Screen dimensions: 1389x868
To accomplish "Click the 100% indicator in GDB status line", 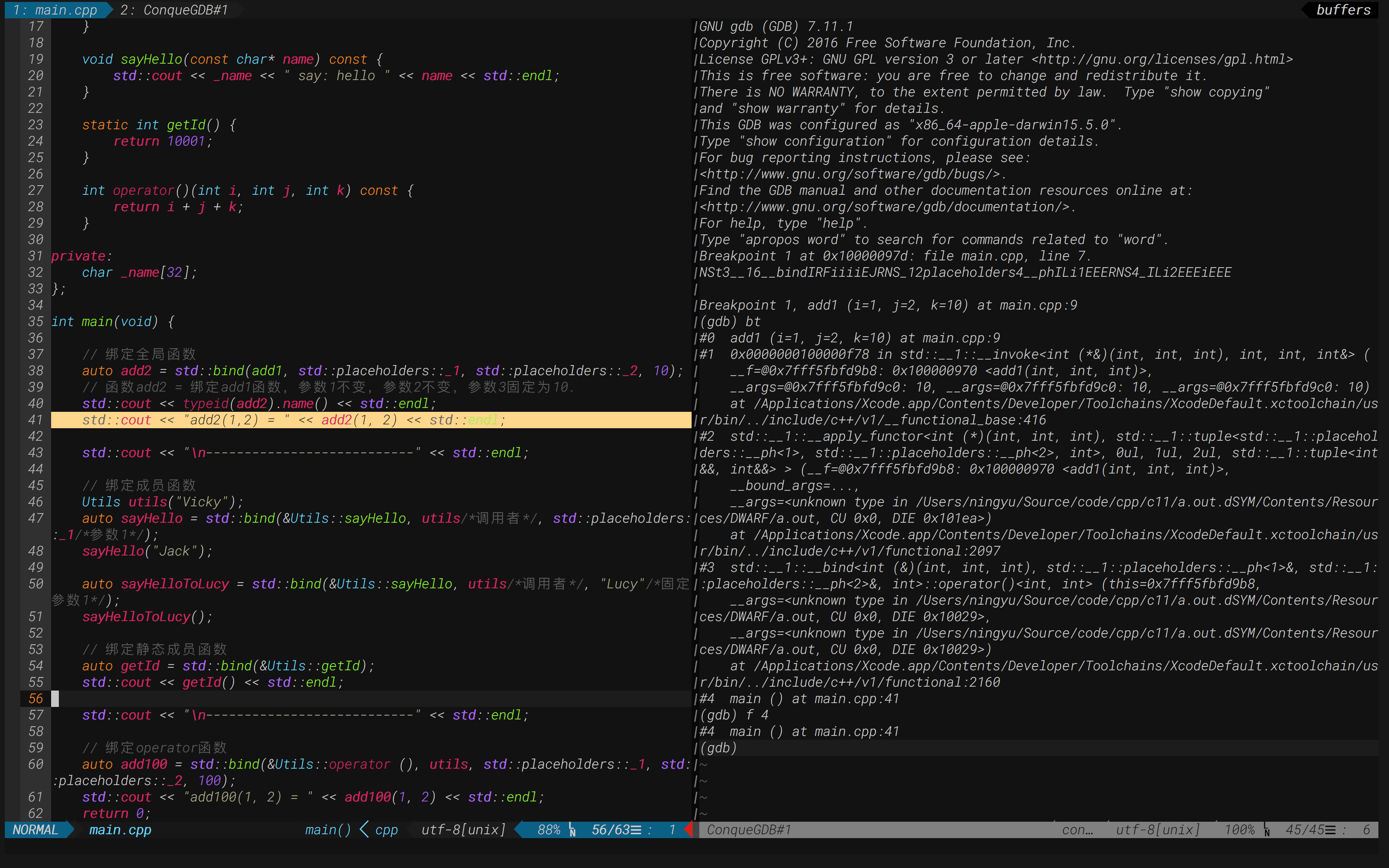I will point(1240,829).
